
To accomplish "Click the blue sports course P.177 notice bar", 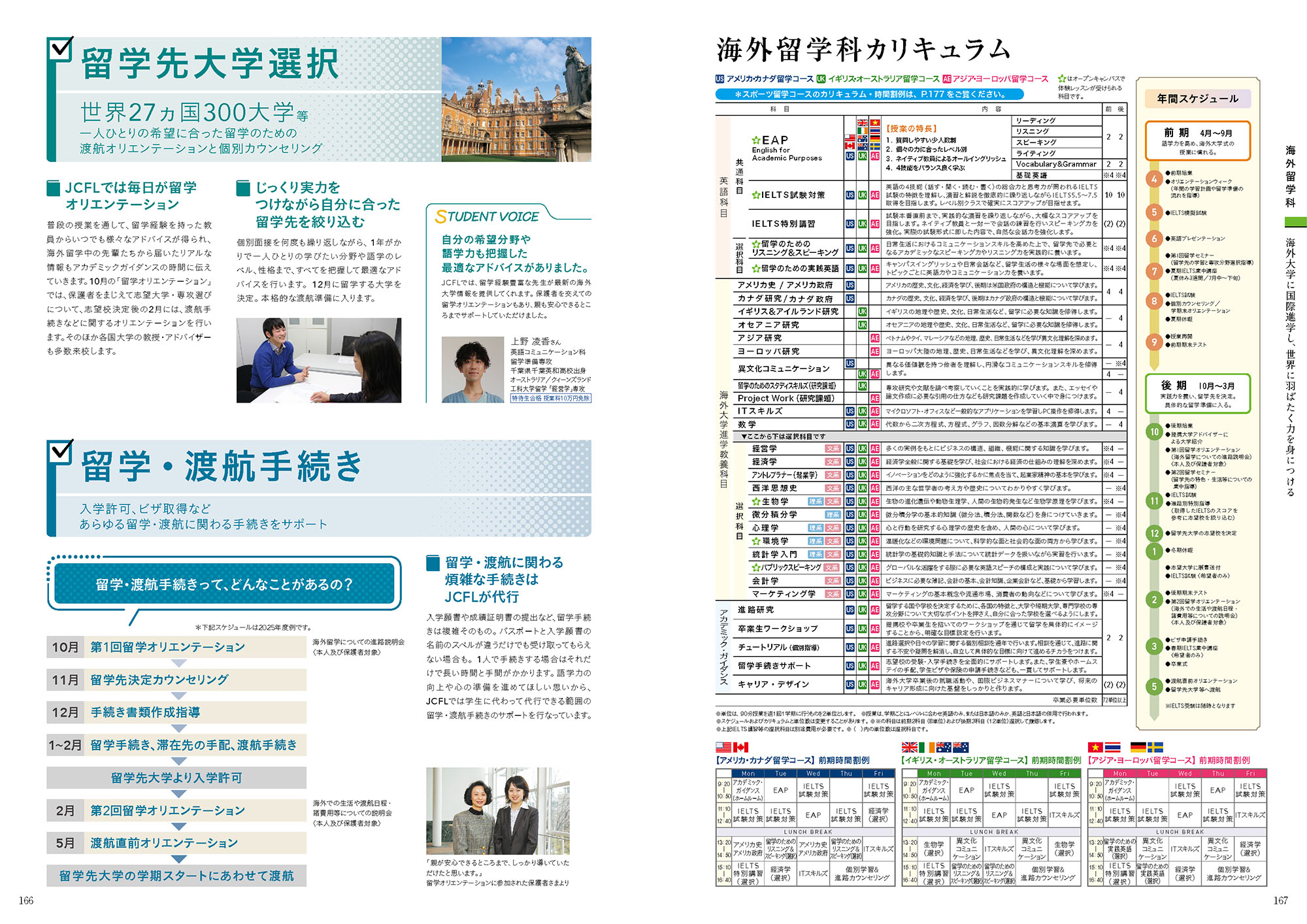I will click(869, 94).
